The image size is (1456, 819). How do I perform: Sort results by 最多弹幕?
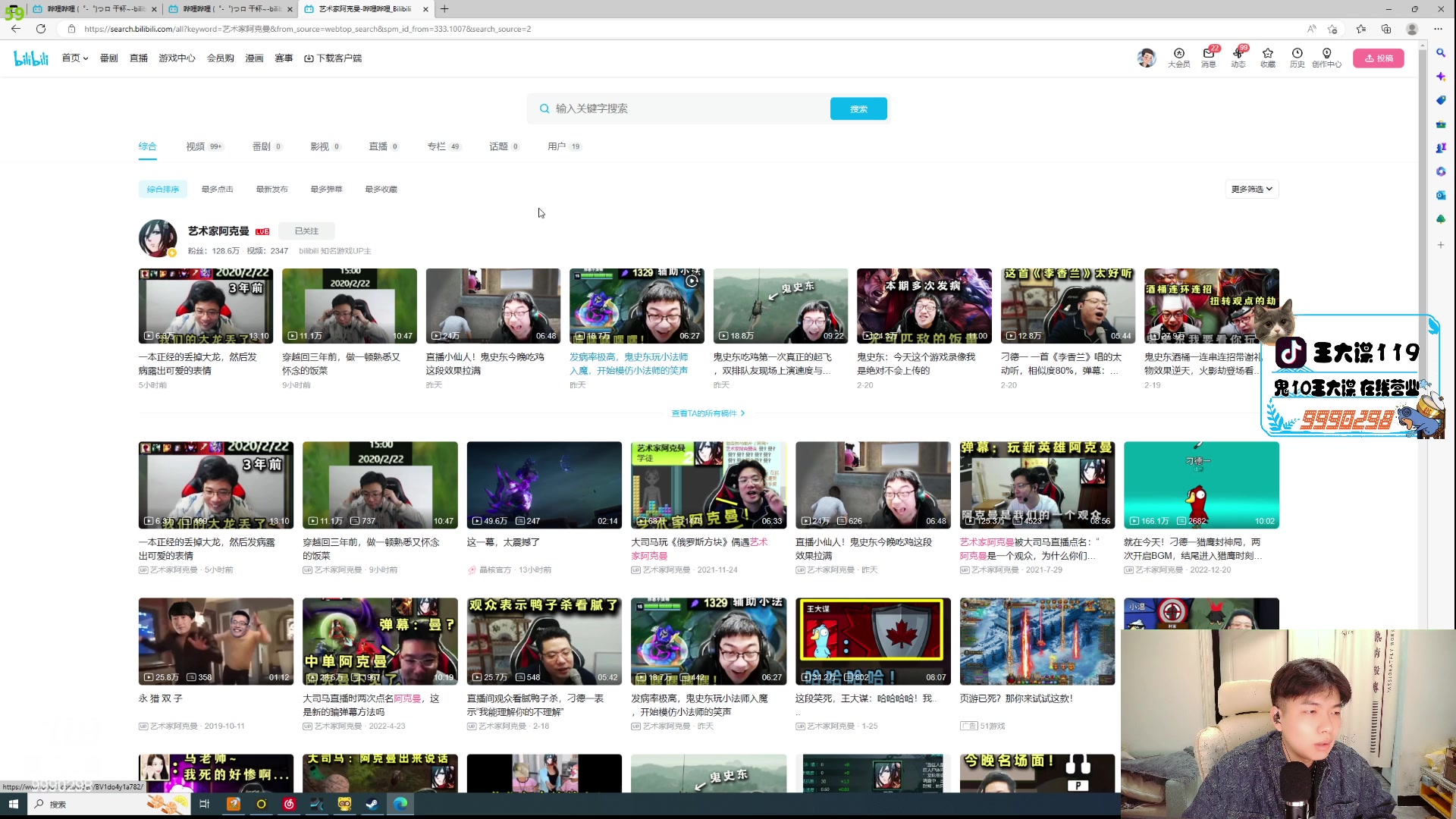tap(326, 189)
